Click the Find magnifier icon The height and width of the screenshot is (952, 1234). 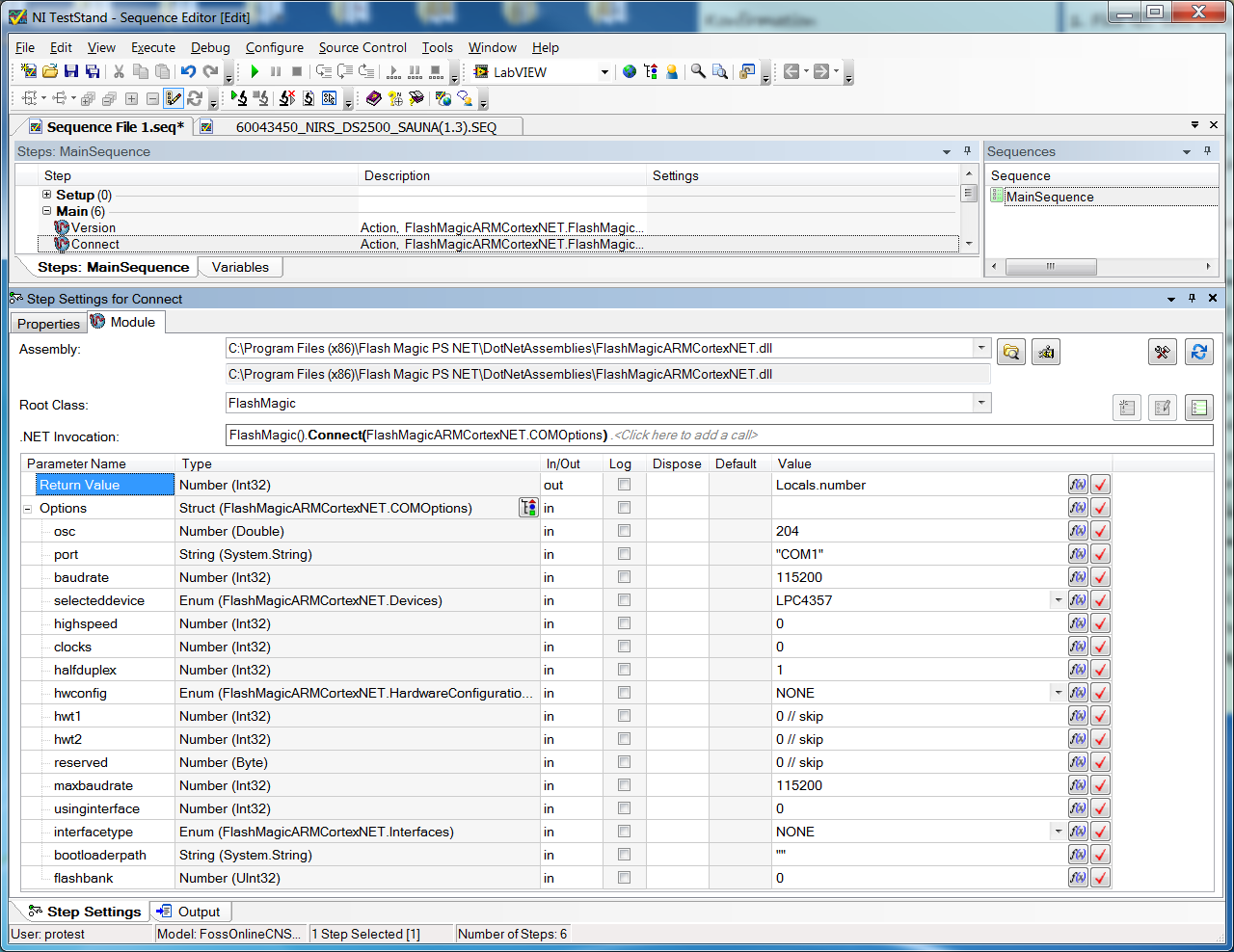point(698,71)
